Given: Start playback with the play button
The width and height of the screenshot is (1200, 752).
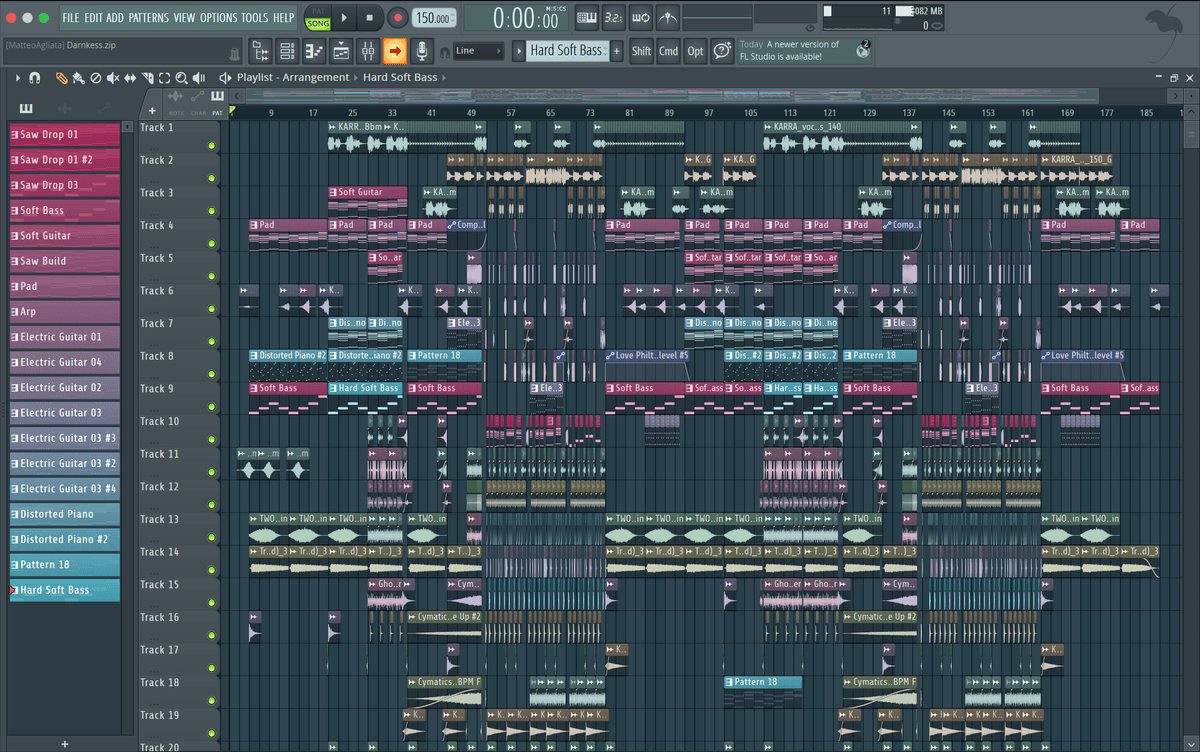Looking at the screenshot, I should (344, 18).
